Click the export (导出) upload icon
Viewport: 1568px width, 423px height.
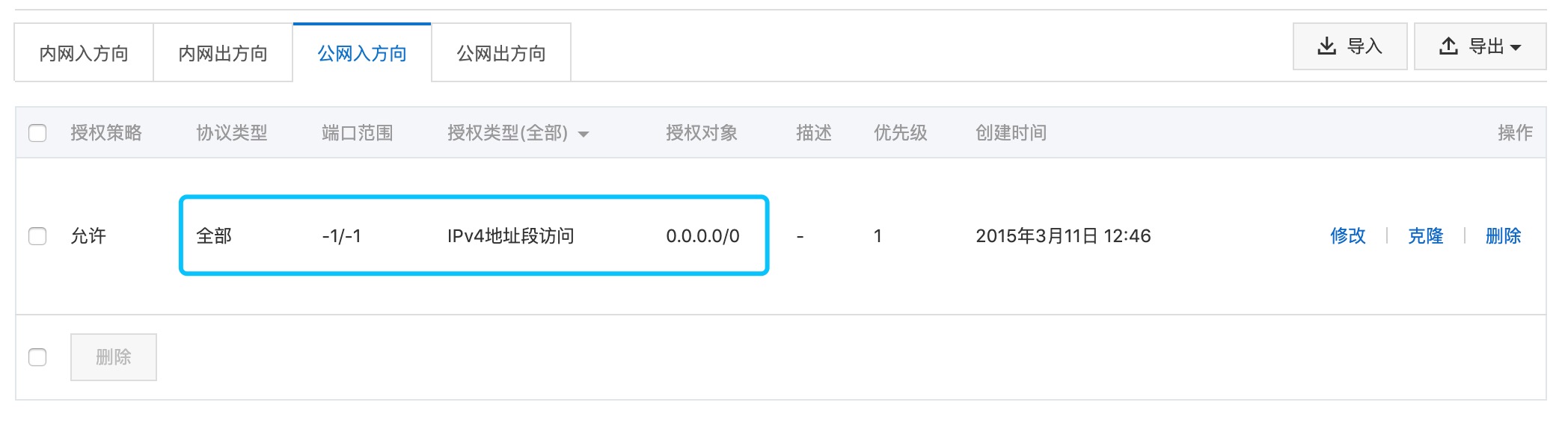(1448, 46)
